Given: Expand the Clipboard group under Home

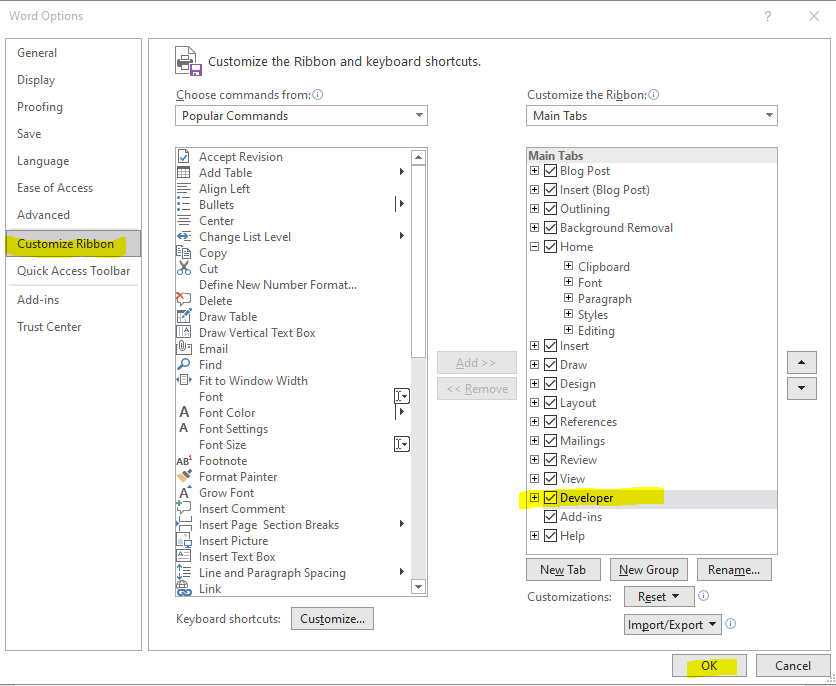Looking at the screenshot, I should 568,267.
